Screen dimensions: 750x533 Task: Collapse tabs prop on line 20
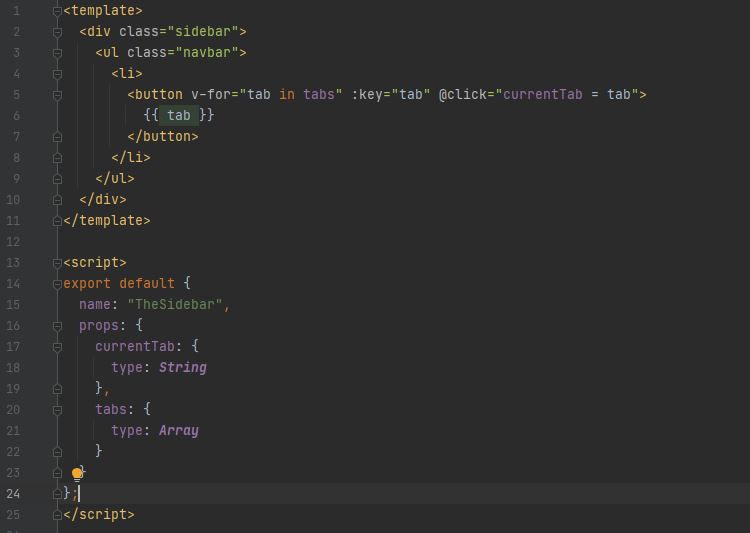click(x=57, y=410)
